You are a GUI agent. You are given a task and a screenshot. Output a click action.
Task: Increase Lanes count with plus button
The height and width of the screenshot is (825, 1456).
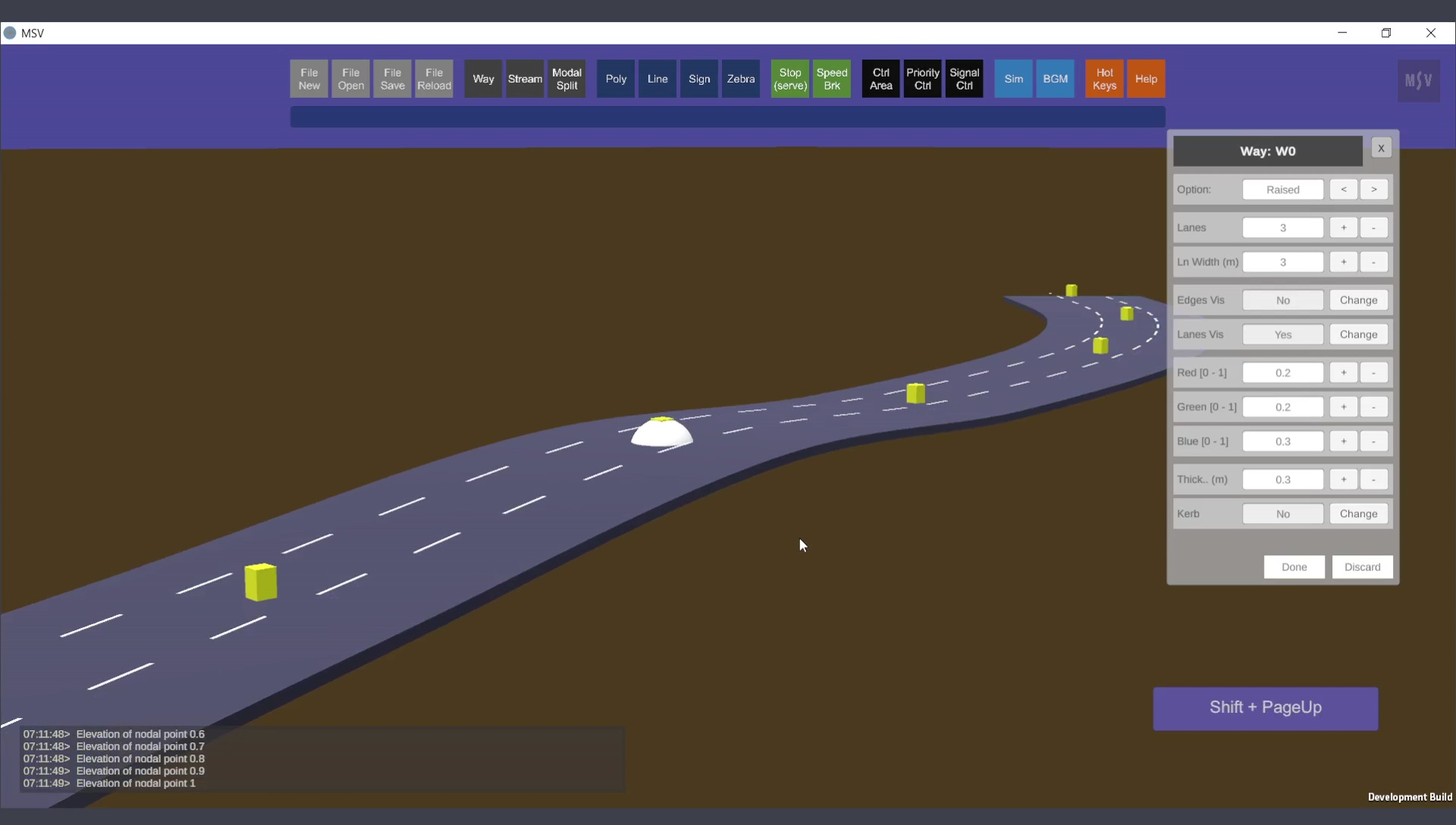(x=1343, y=227)
